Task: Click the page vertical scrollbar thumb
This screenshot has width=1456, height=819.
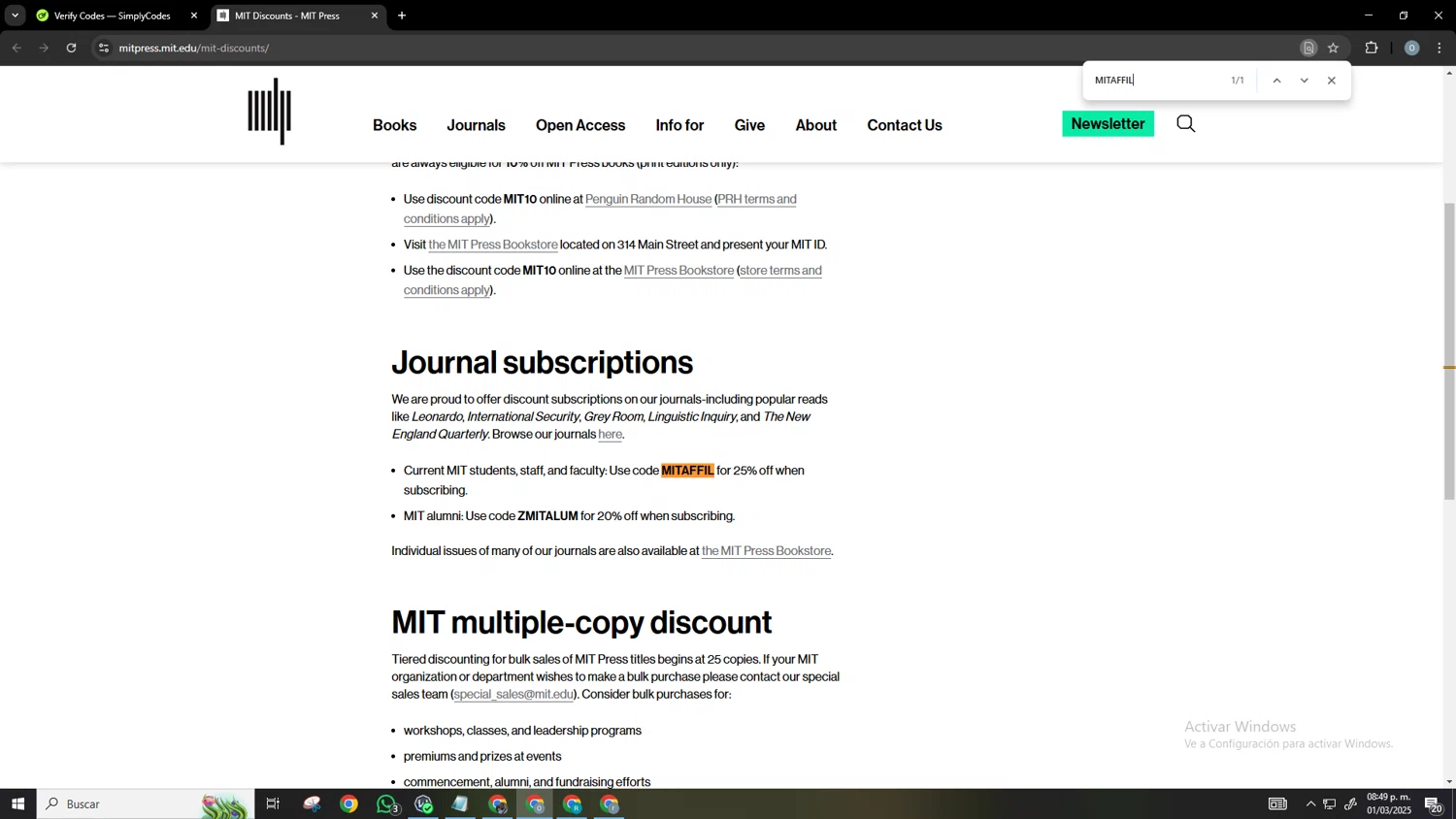Action: 1449,351
